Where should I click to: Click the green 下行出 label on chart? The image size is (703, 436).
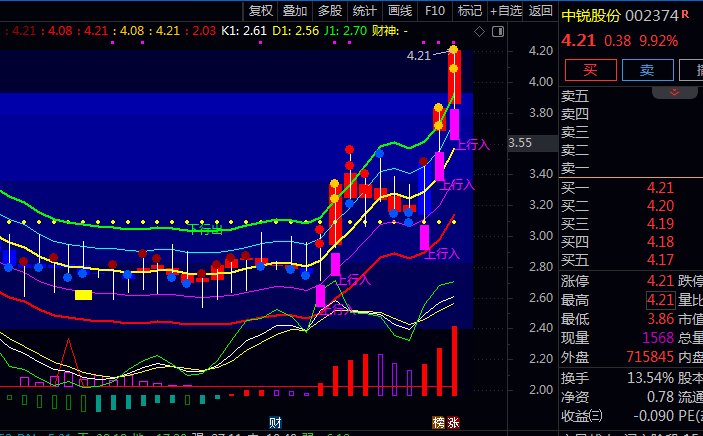[x=205, y=229]
